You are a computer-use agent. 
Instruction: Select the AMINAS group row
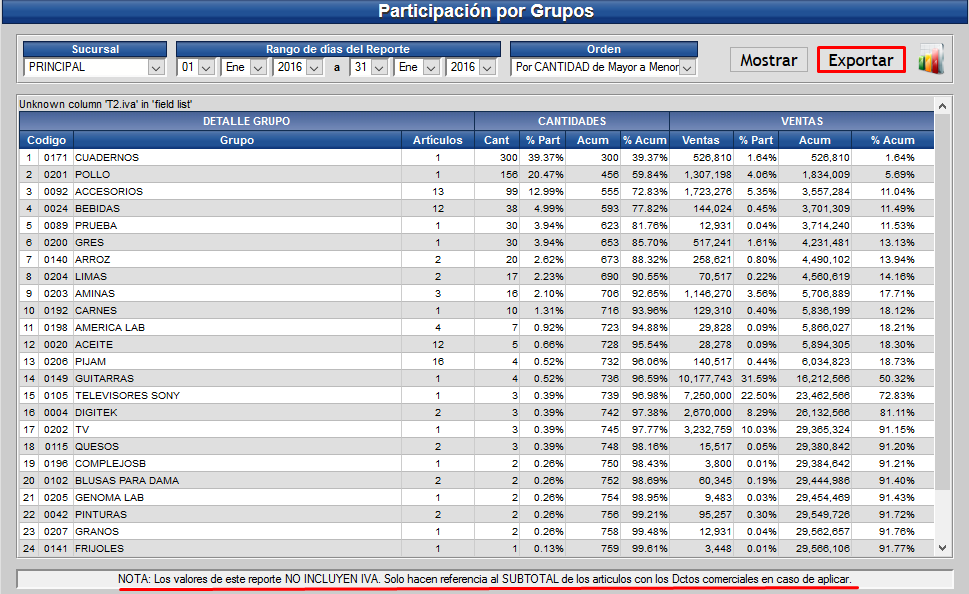coord(476,294)
